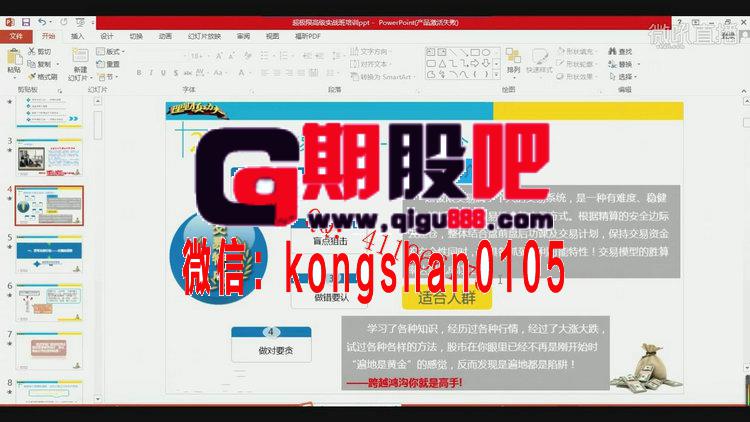Image resolution: width=750 pixels, height=422 pixels.
Task: Expand the shapes gallery More arrow
Action: pyautogui.click(x=496, y=75)
